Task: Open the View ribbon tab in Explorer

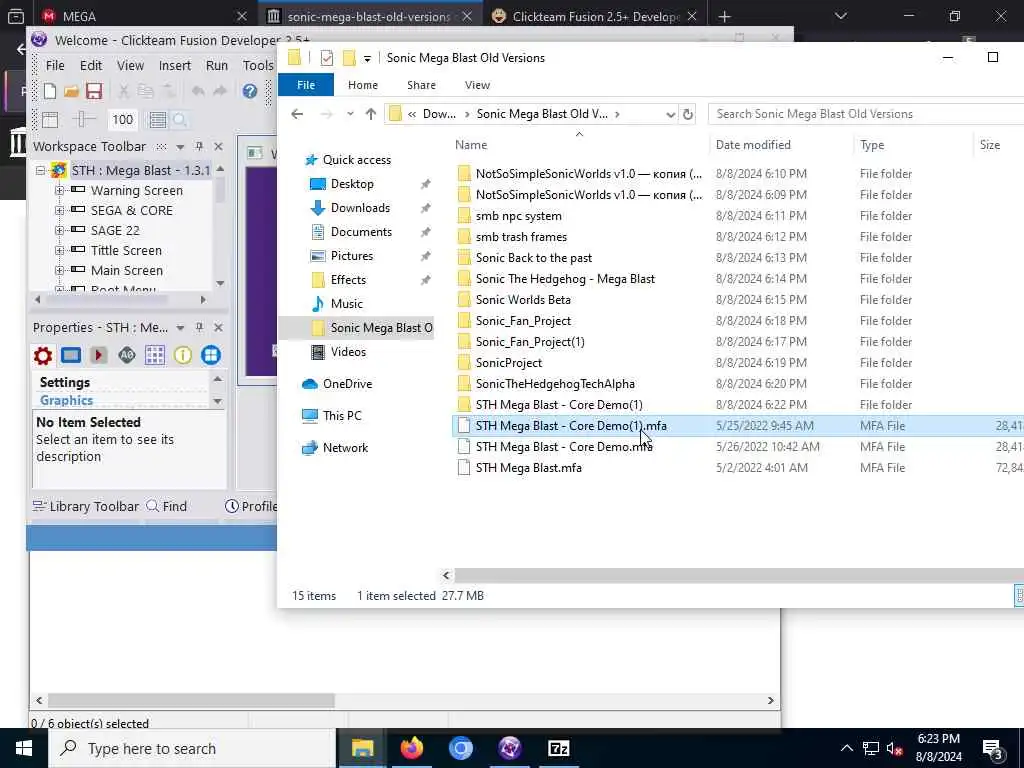Action: 477,85
